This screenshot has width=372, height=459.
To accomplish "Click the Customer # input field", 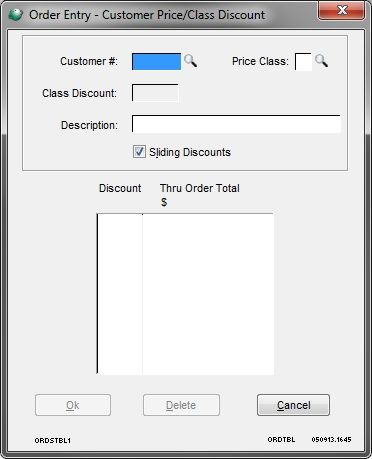I will [156, 62].
